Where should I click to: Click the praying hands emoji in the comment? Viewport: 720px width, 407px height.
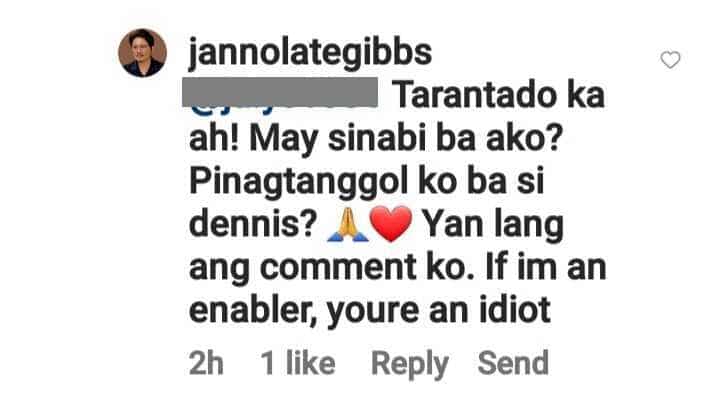click(x=348, y=225)
